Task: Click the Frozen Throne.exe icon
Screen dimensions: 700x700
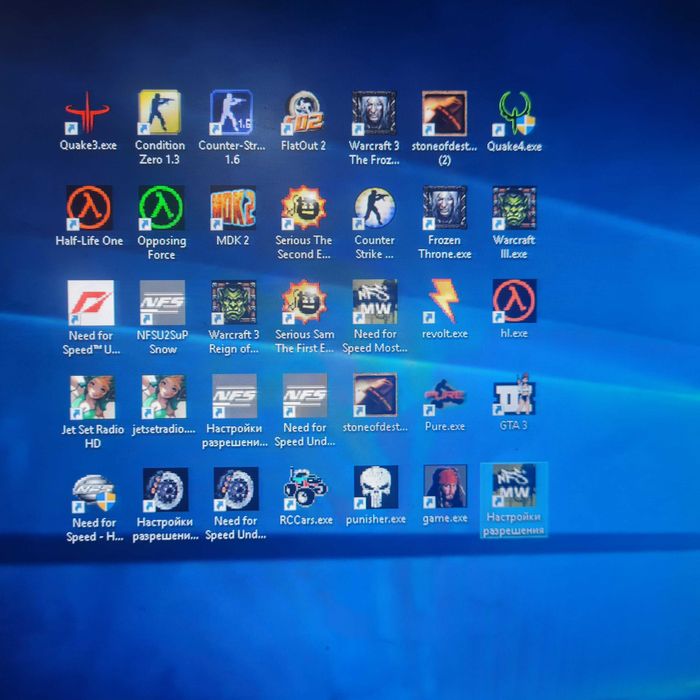Action: pyautogui.click(x=444, y=207)
